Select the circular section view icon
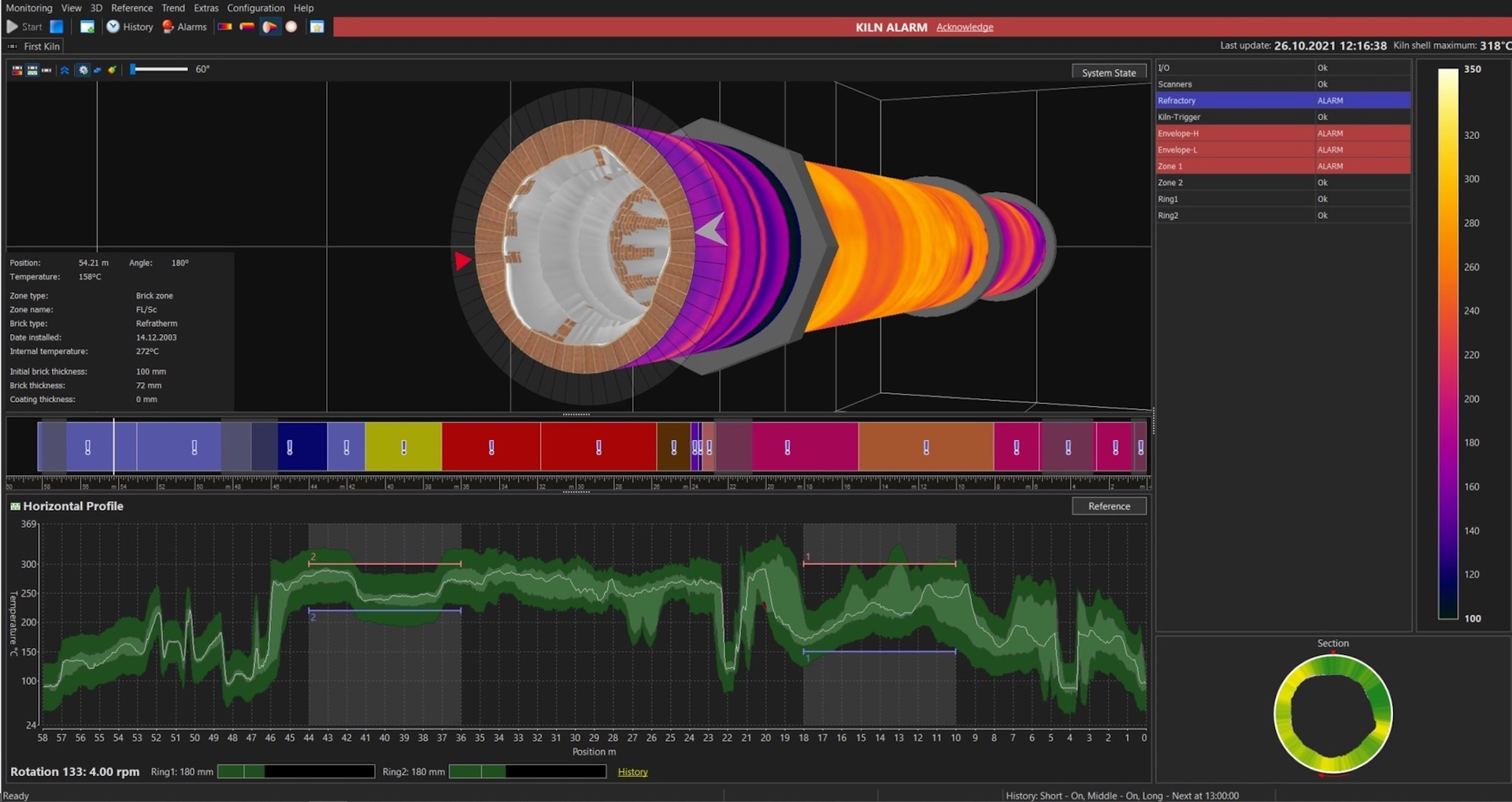Viewport: 1512px width, 802px height. pyautogui.click(x=291, y=27)
